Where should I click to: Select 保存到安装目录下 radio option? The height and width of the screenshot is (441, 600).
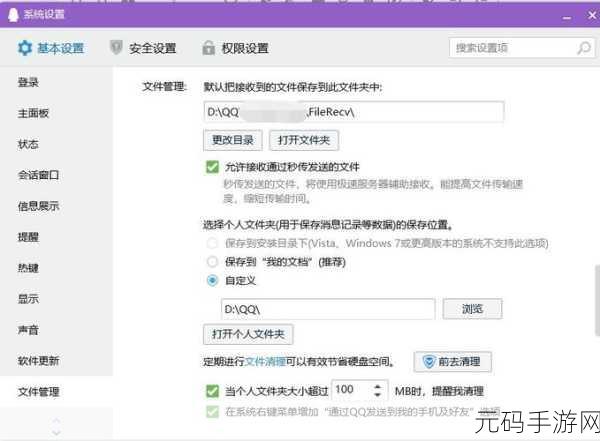click(x=212, y=243)
